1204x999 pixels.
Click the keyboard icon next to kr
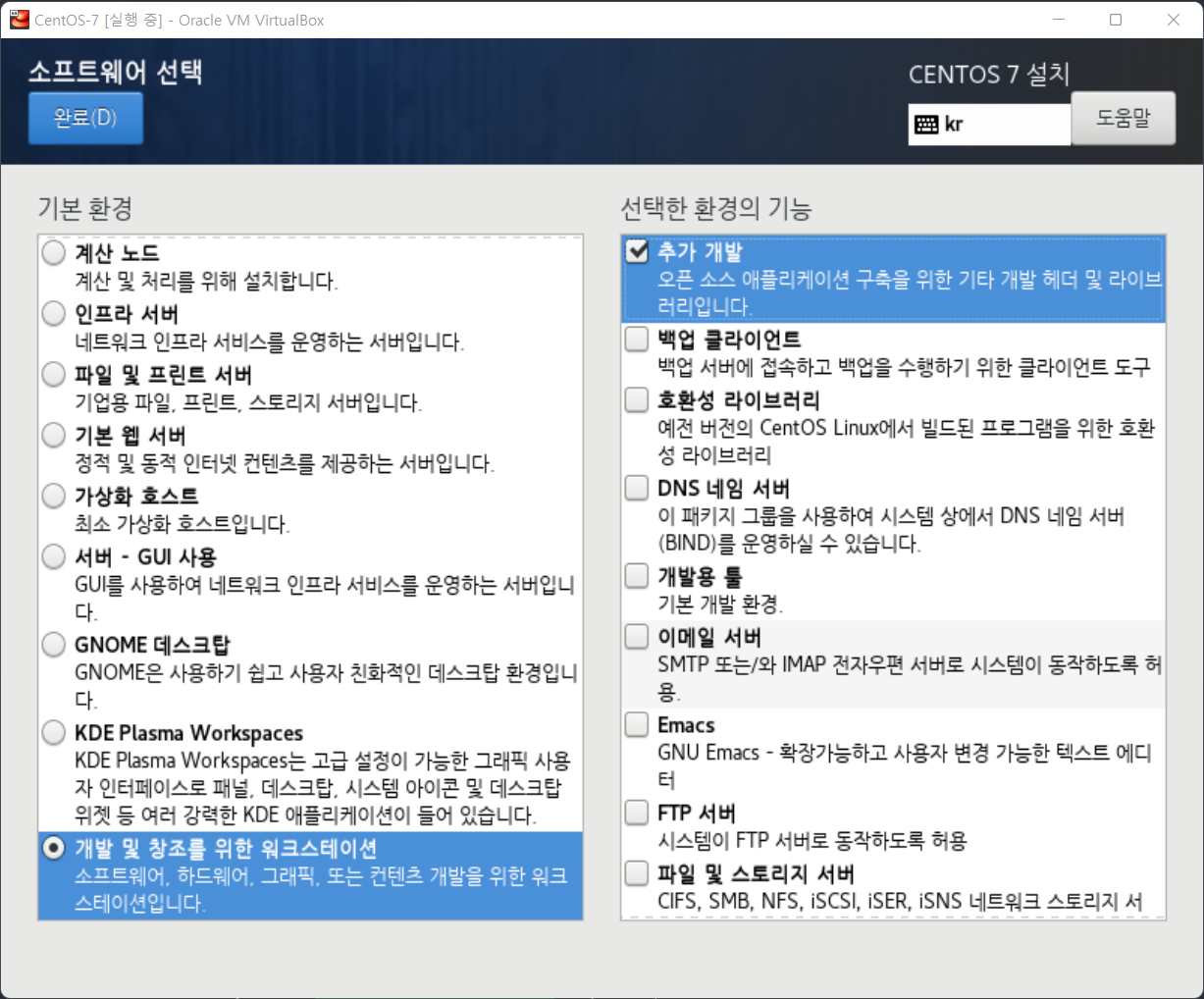(926, 125)
